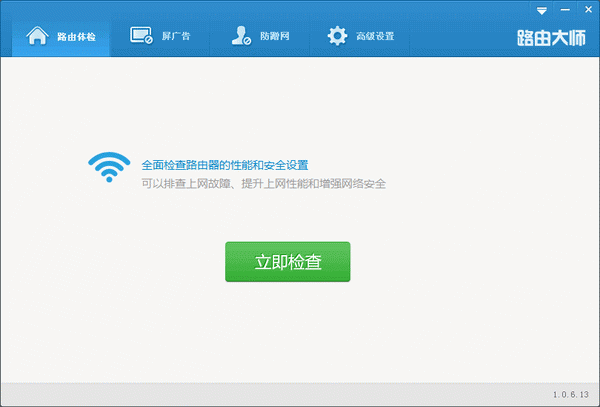Click the house icon for 路由体检
The width and height of the screenshot is (600, 407).
coord(37,36)
